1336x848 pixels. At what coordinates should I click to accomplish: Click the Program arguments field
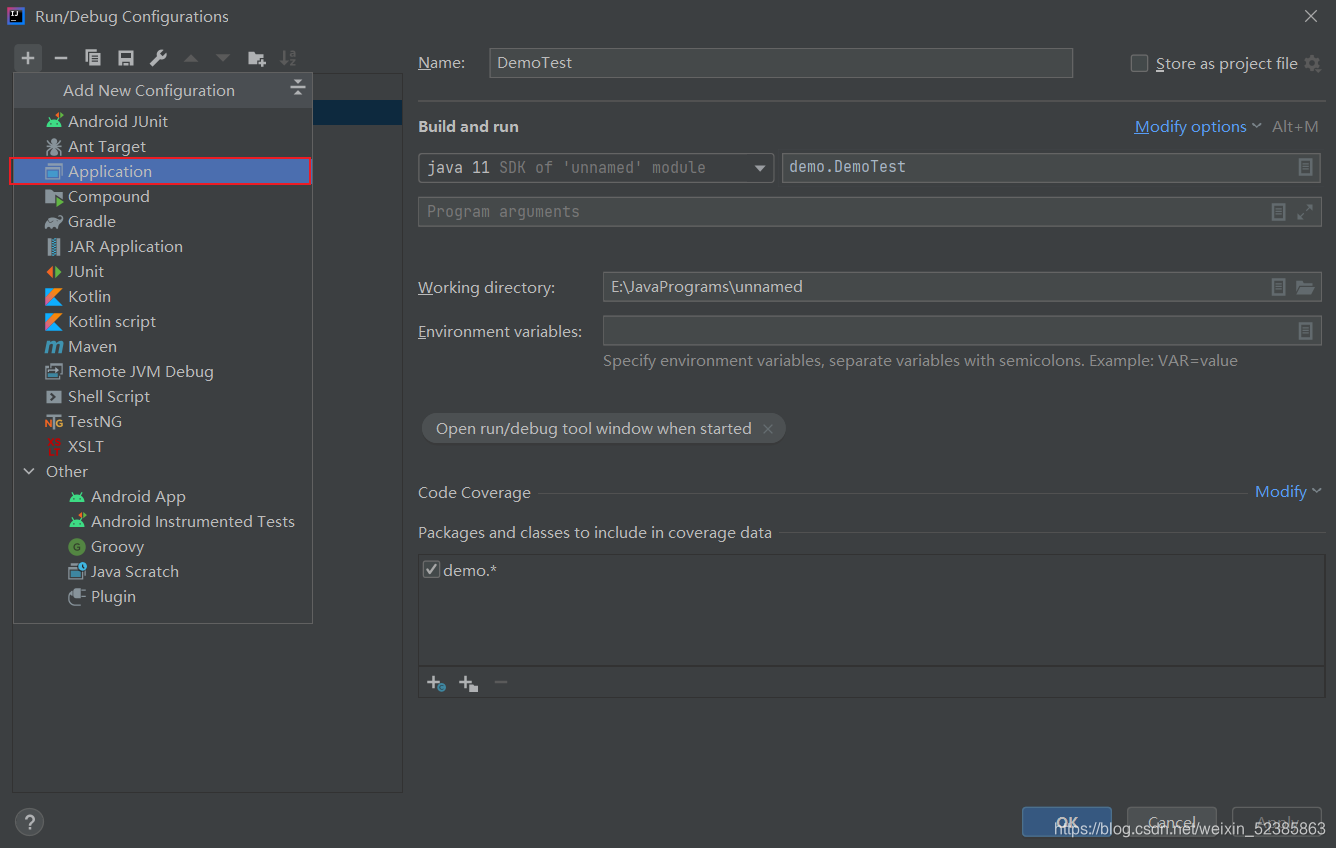tap(870, 212)
